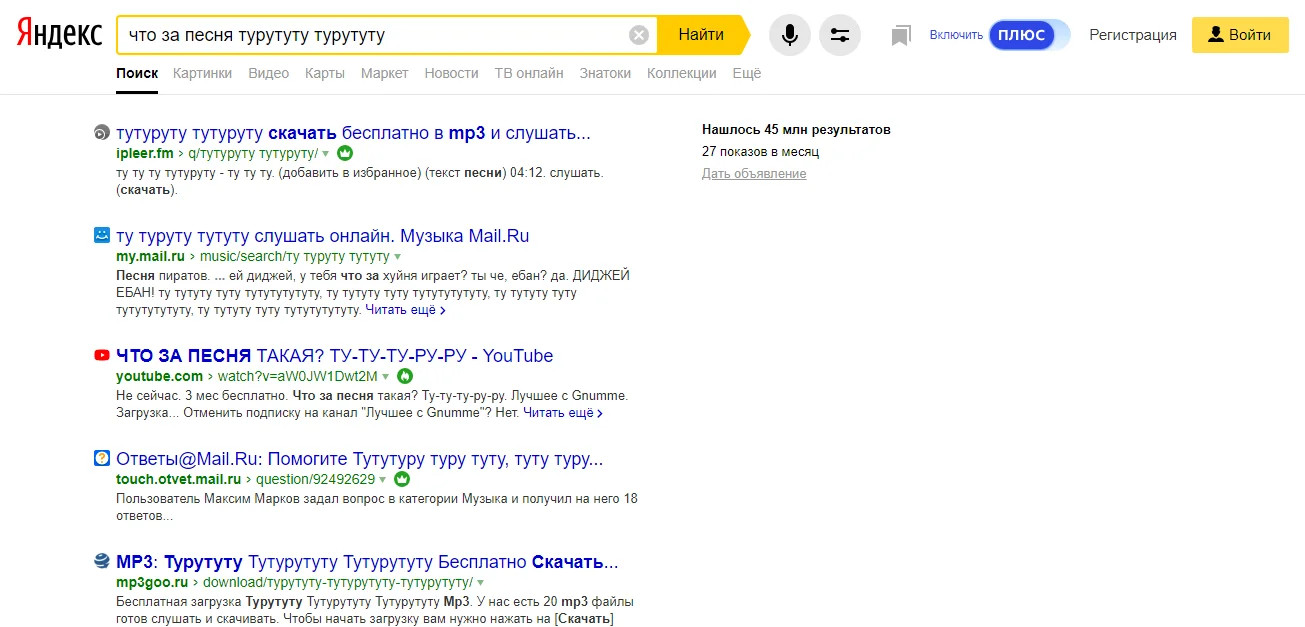Expand the dropdown arrow after the youtube.com URL
Image resolution: width=1305 pixels, height=627 pixels.
[x=386, y=377]
